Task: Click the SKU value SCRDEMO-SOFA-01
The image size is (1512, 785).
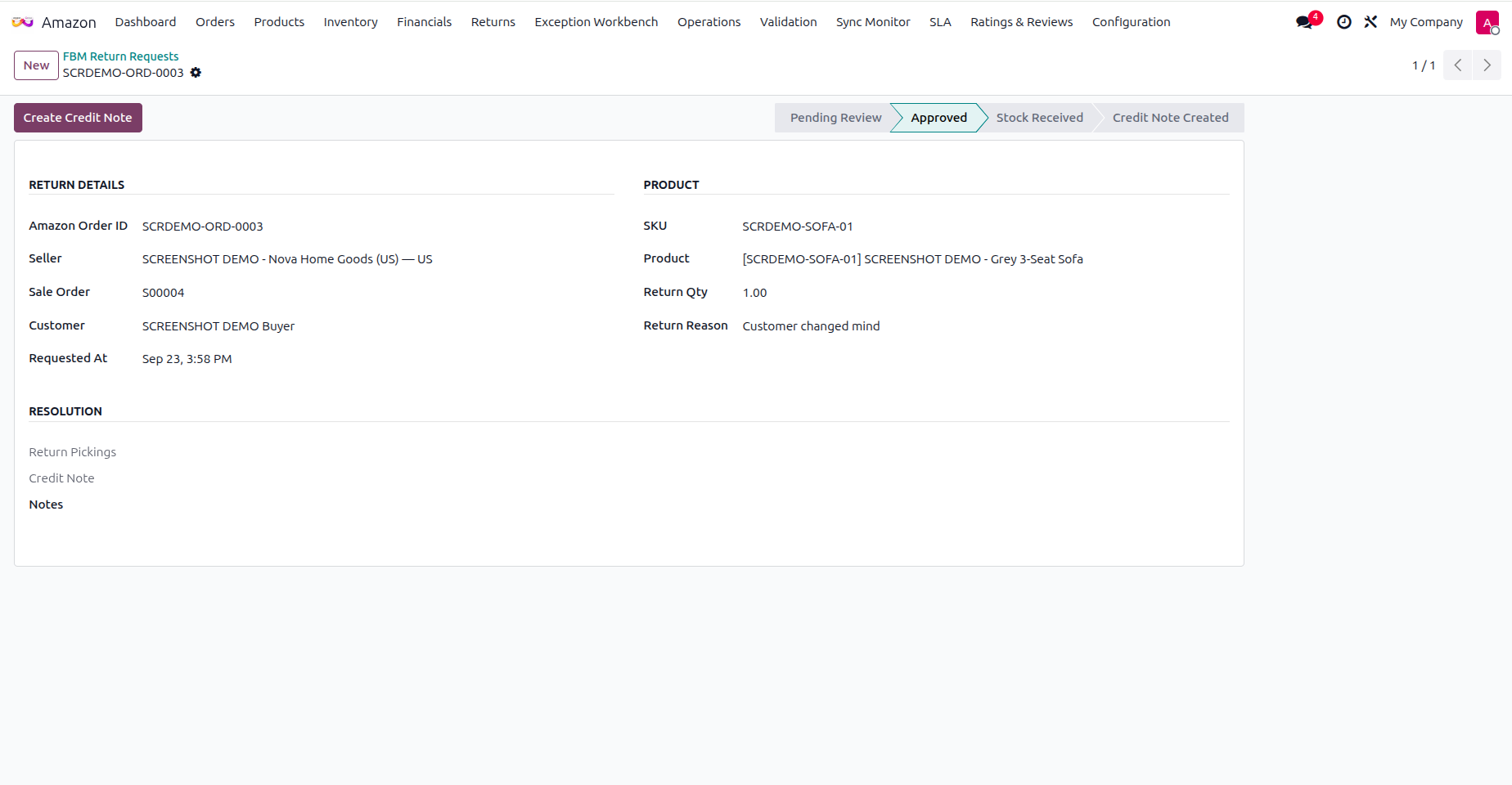Action: click(798, 227)
